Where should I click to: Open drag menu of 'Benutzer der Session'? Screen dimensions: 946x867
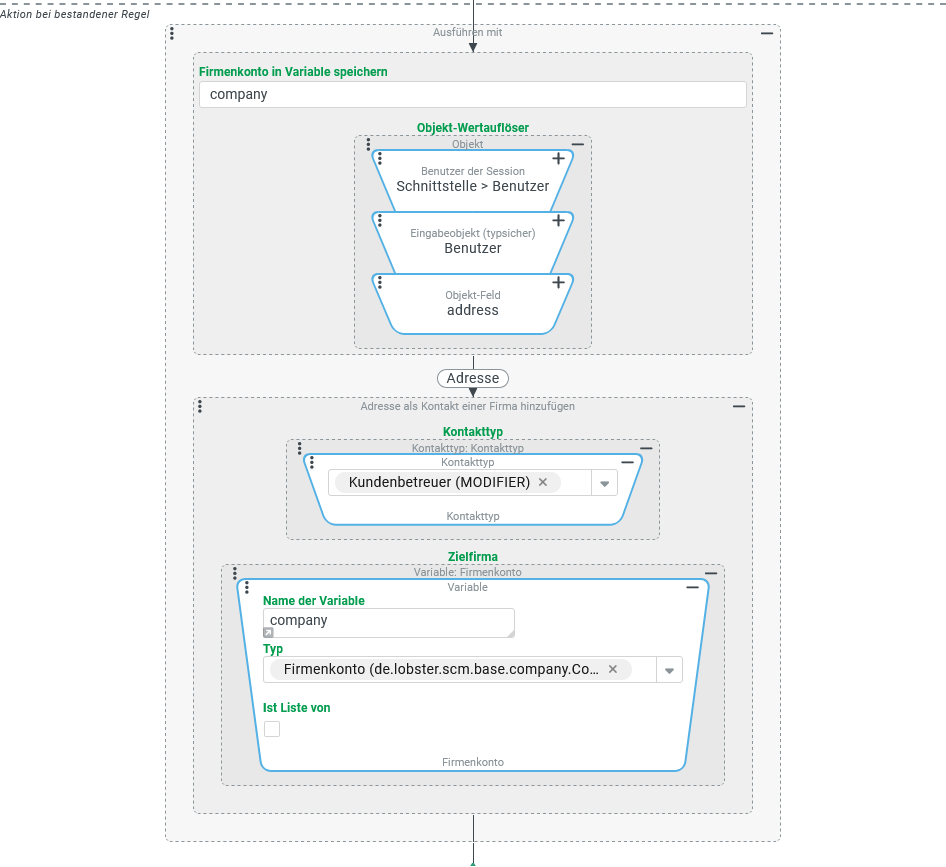click(380, 158)
